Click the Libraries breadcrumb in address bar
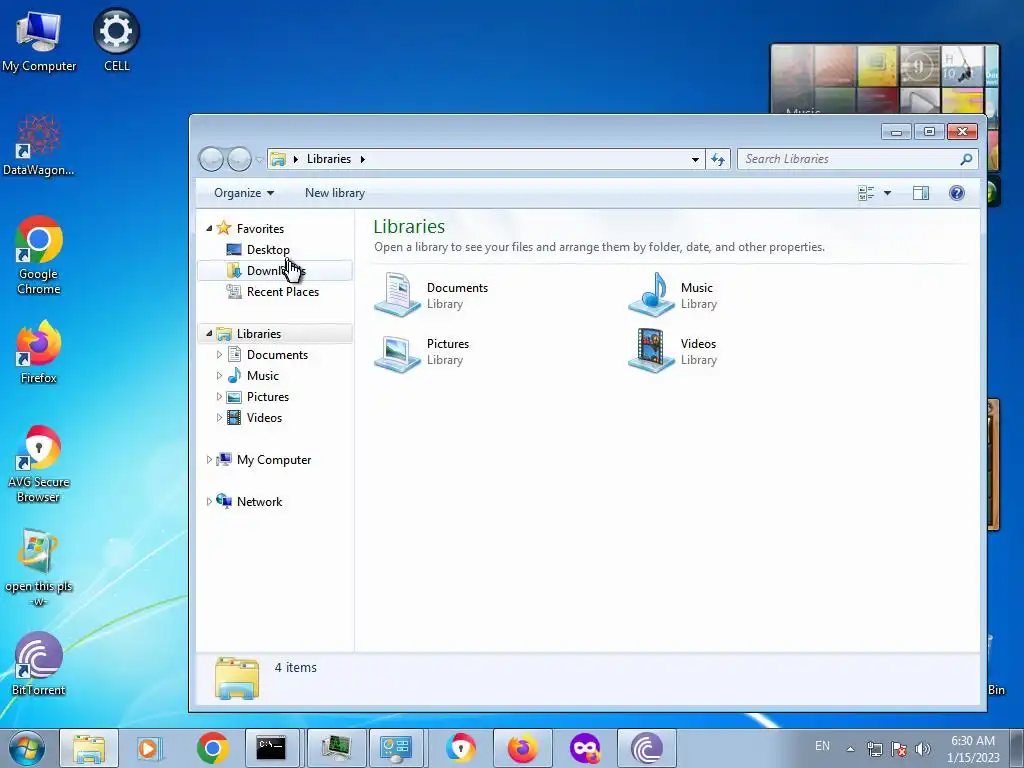 tap(328, 159)
